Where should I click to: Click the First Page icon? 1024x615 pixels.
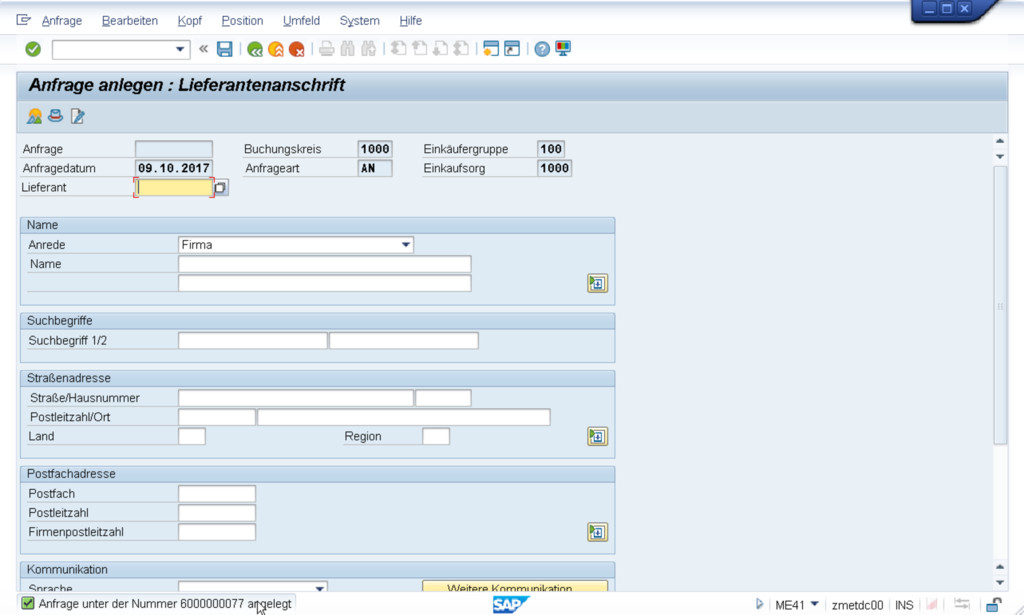(x=398, y=49)
